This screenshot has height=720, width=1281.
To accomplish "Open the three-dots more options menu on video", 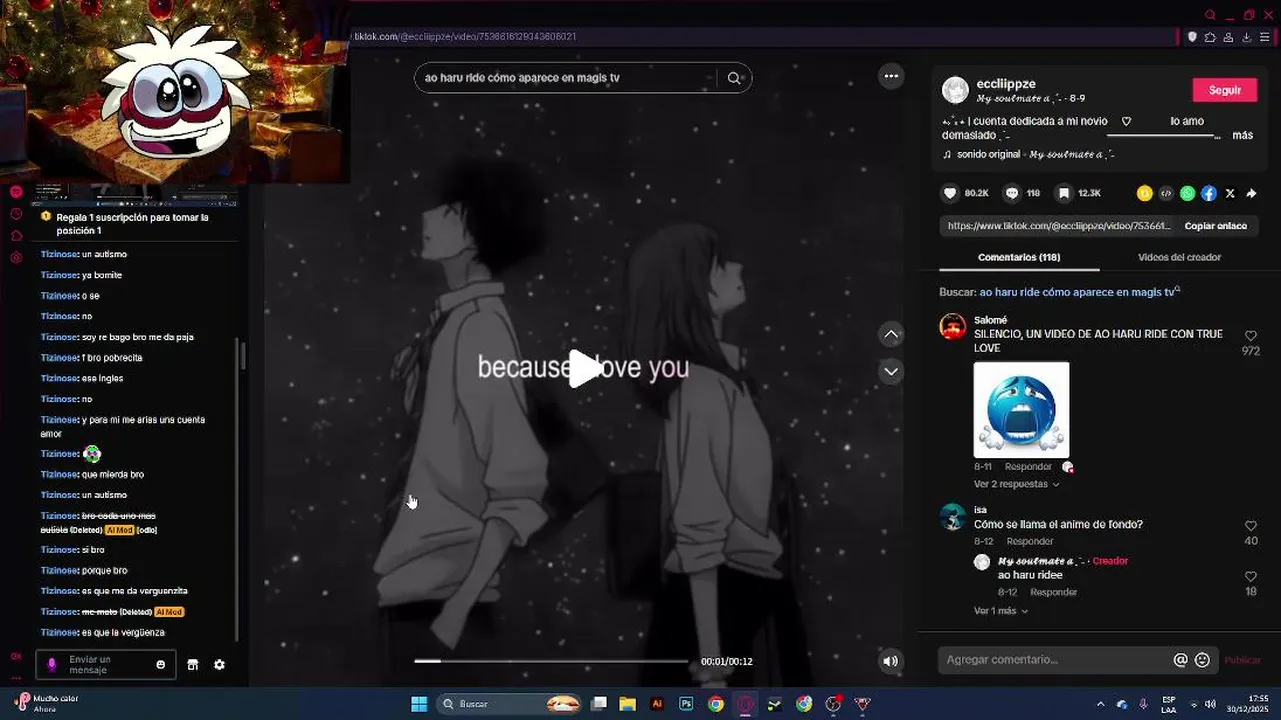I will (891, 76).
